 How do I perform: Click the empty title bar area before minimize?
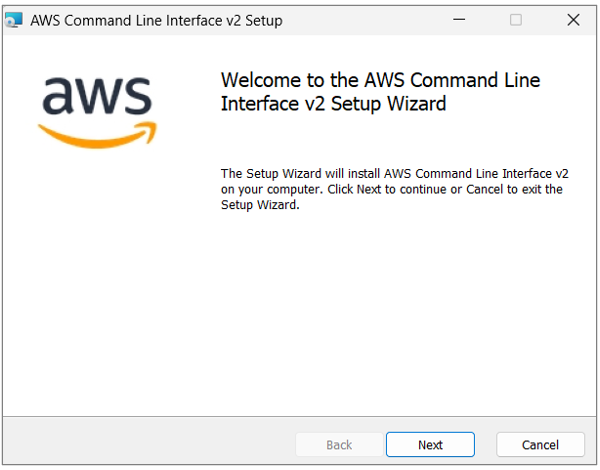tap(364, 20)
